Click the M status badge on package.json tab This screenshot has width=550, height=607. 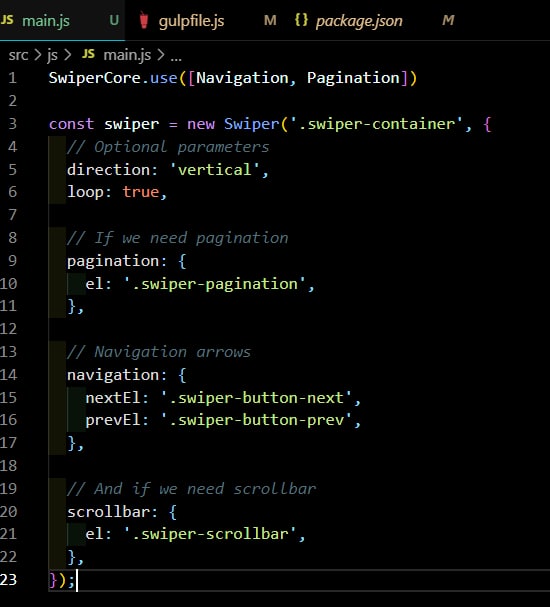(x=448, y=20)
